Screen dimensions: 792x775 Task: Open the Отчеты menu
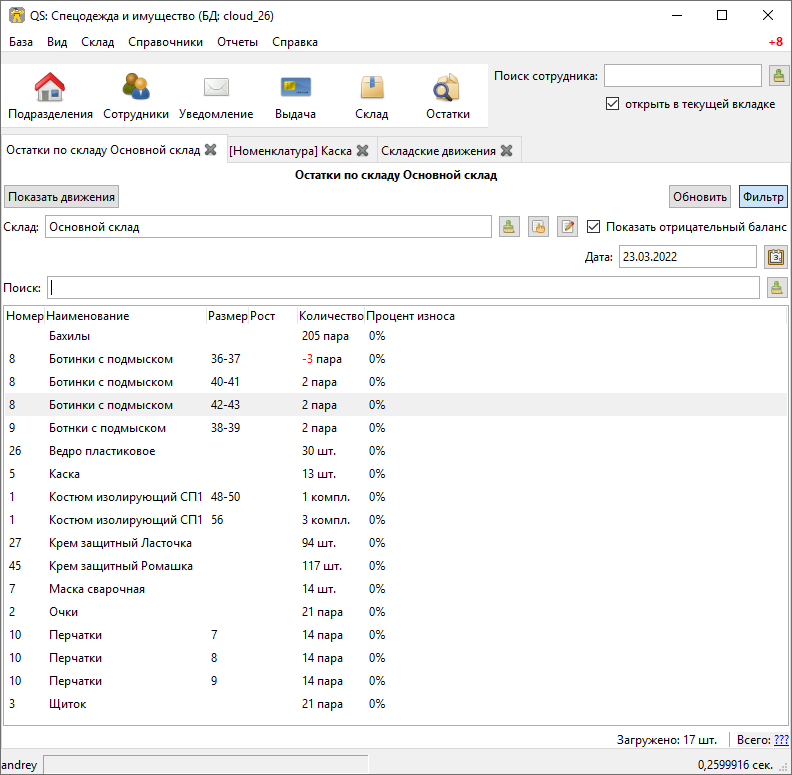tap(237, 42)
